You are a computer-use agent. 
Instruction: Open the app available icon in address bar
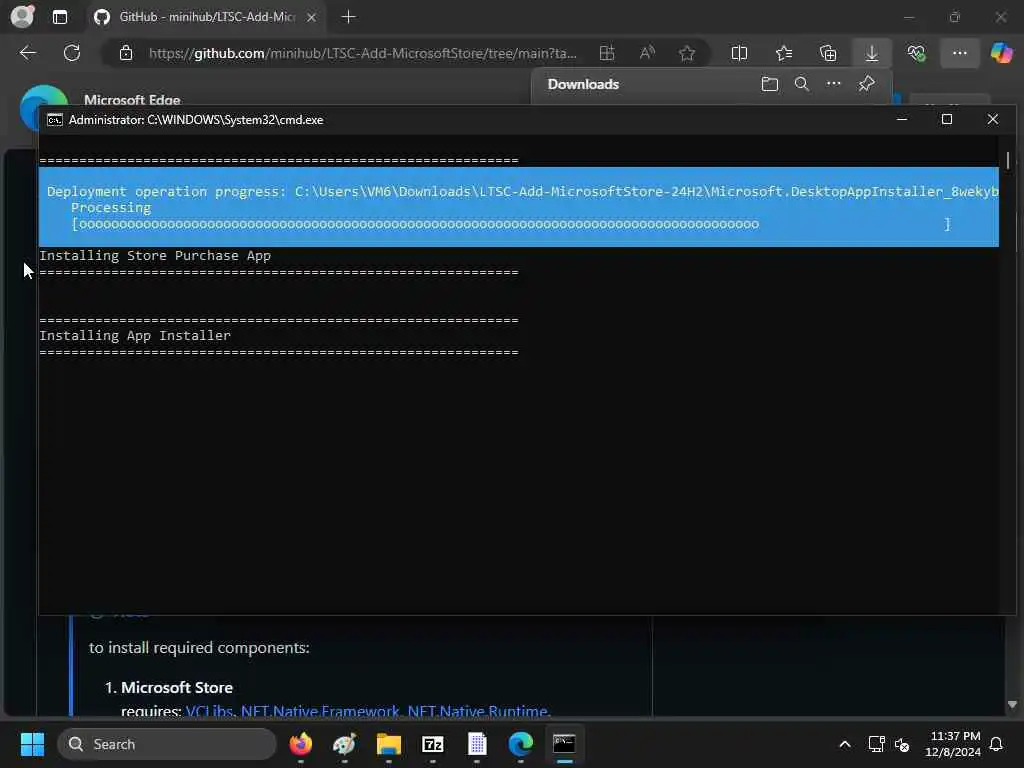point(607,54)
